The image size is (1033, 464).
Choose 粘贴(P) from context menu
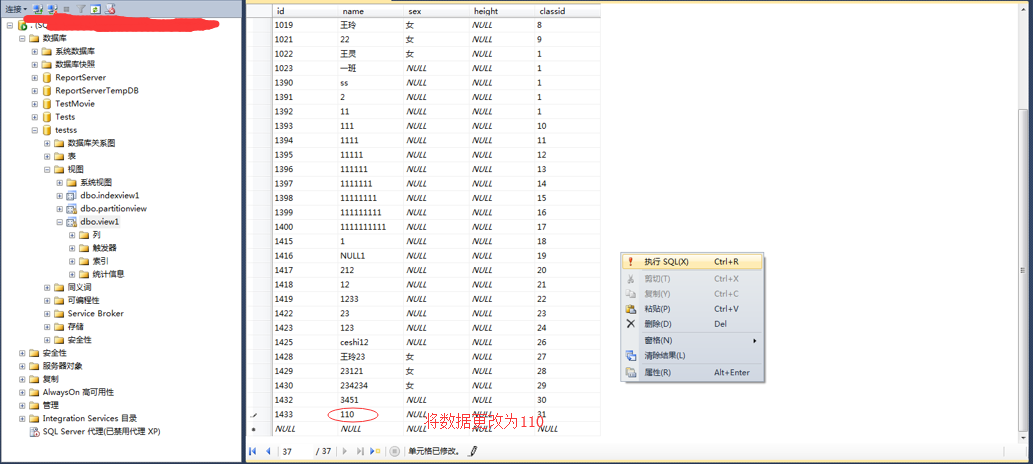coord(692,309)
